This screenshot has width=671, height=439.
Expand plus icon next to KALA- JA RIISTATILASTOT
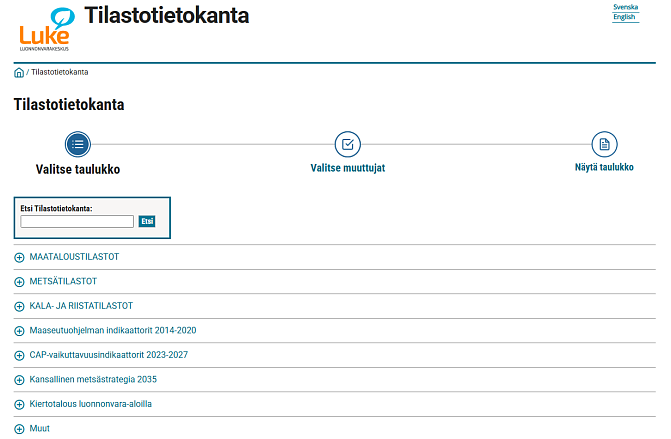point(19,306)
